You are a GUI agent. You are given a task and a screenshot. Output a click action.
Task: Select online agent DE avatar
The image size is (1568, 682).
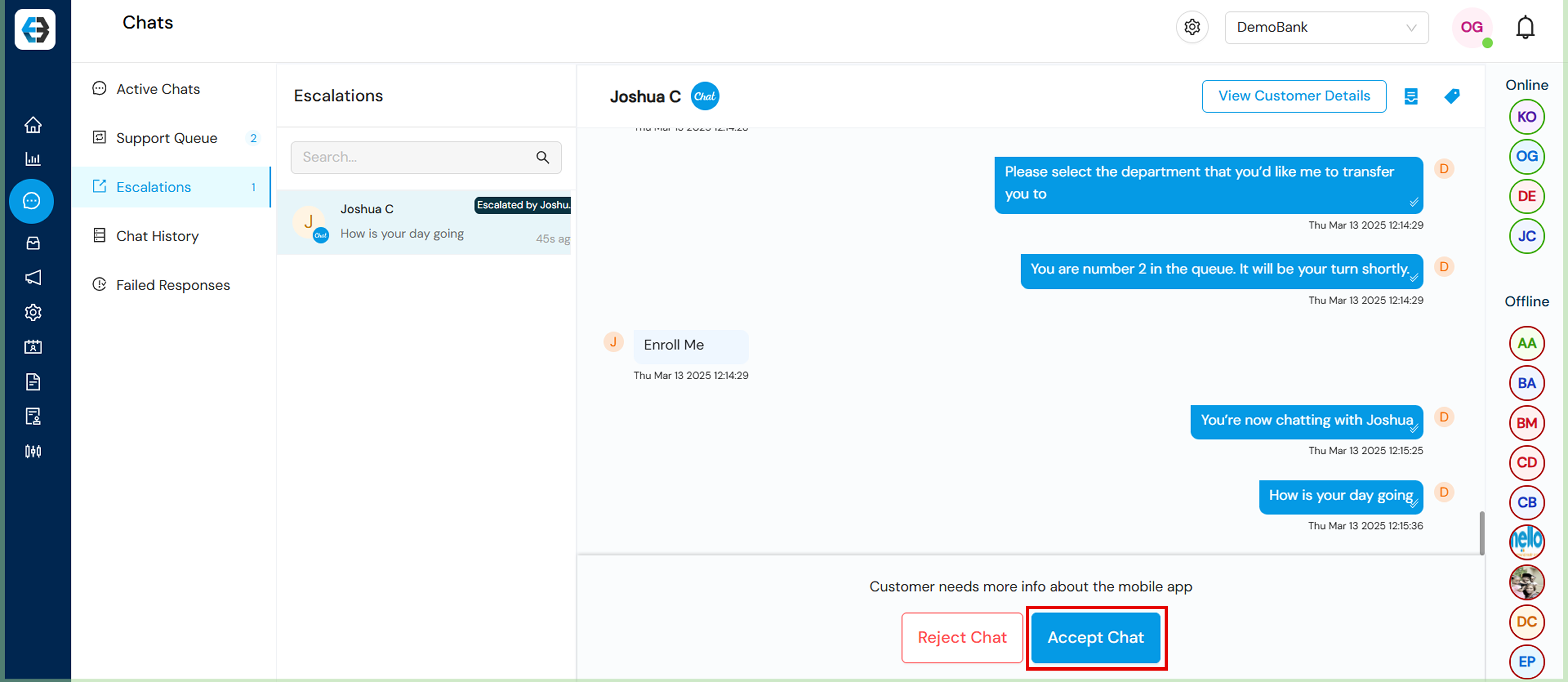[x=1527, y=196]
